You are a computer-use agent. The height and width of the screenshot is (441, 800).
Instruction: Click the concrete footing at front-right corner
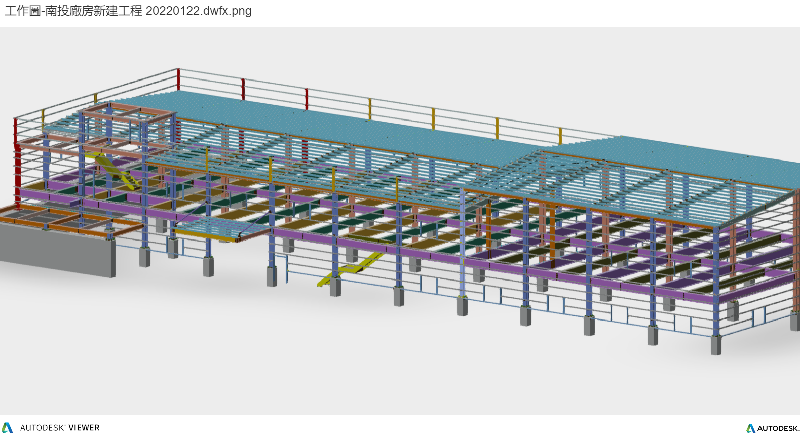[x=715, y=345]
